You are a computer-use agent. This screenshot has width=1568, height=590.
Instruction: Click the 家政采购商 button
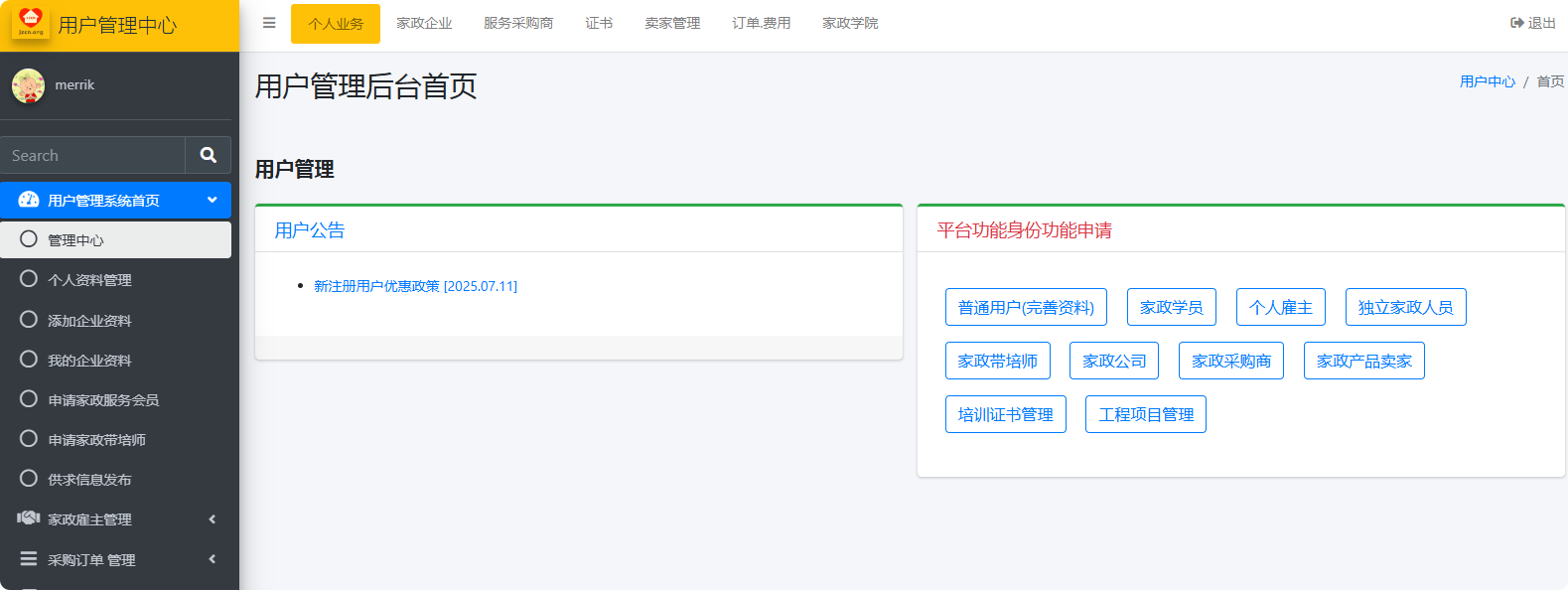click(1231, 361)
